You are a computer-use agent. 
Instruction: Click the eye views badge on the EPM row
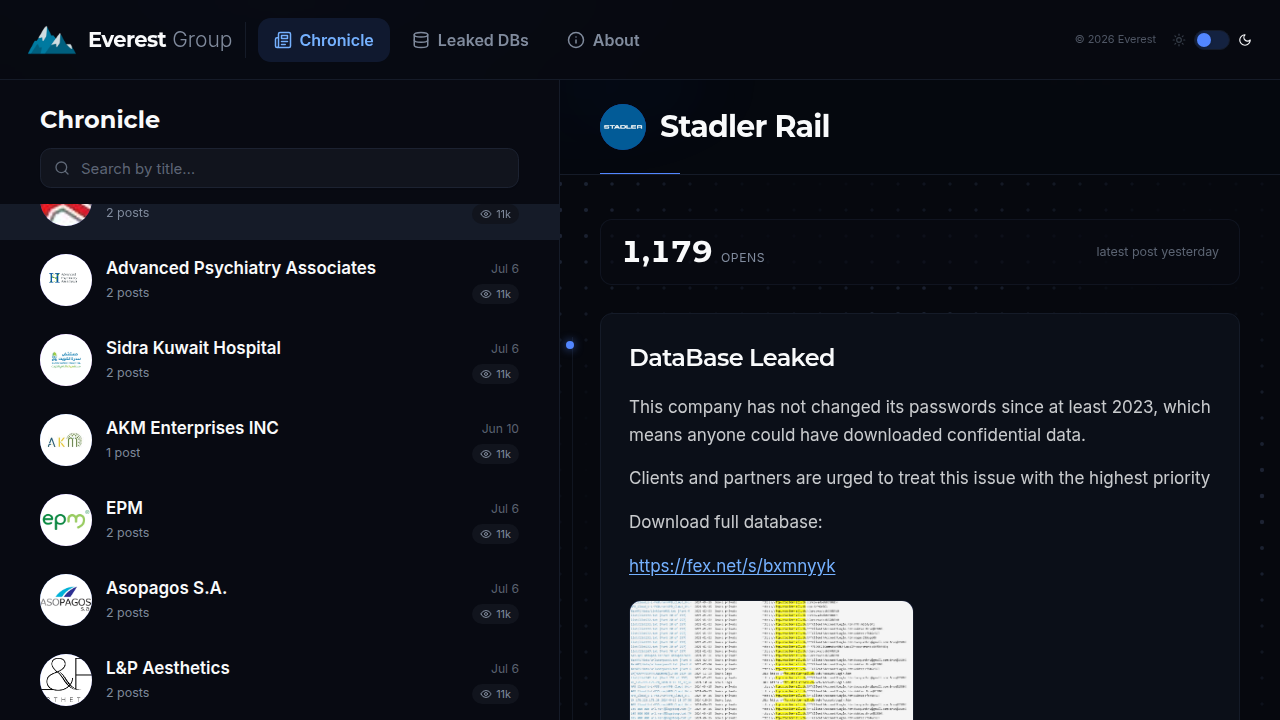click(496, 534)
